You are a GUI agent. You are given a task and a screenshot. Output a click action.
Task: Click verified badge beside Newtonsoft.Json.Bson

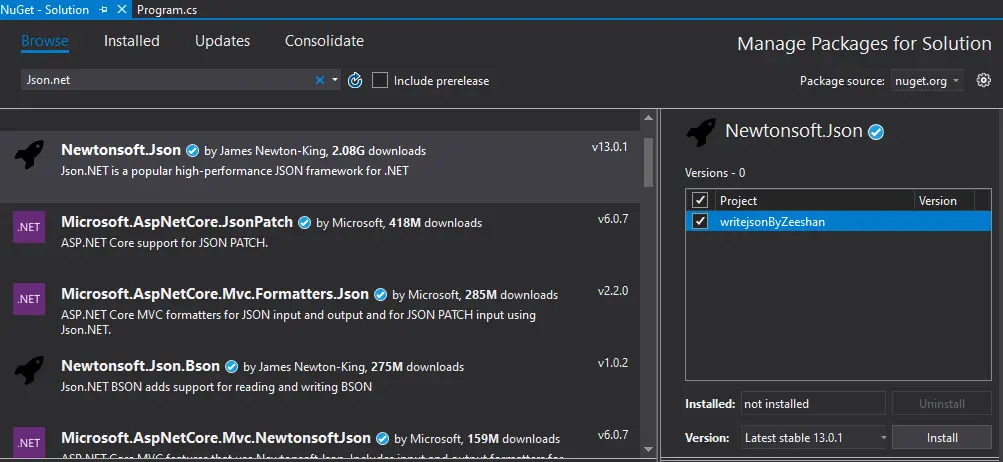click(x=232, y=367)
